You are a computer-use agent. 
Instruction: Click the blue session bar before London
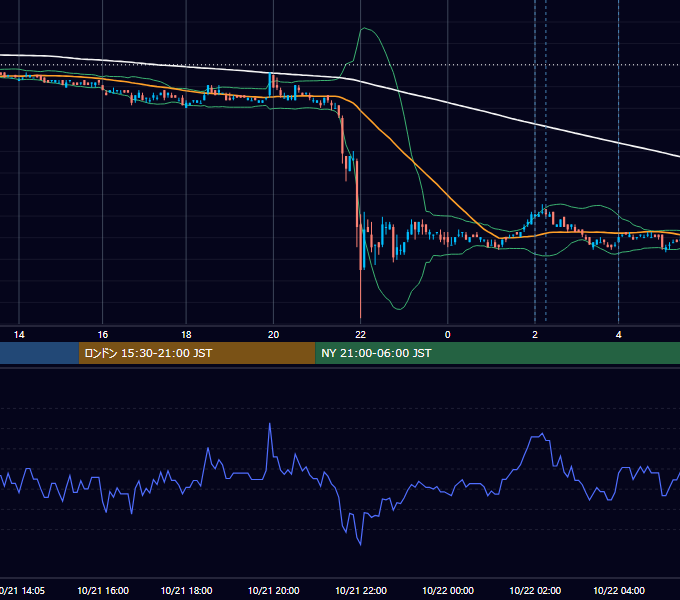click(39, 353)
